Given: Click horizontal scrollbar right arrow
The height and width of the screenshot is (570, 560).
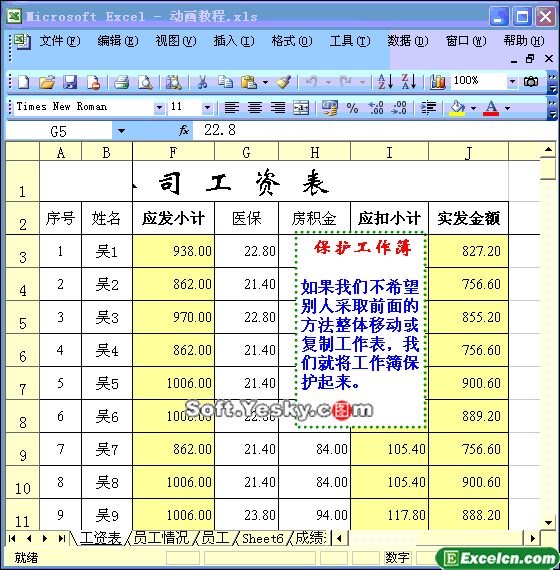Looking at the screenshot, I should click(x=532, y=538).
